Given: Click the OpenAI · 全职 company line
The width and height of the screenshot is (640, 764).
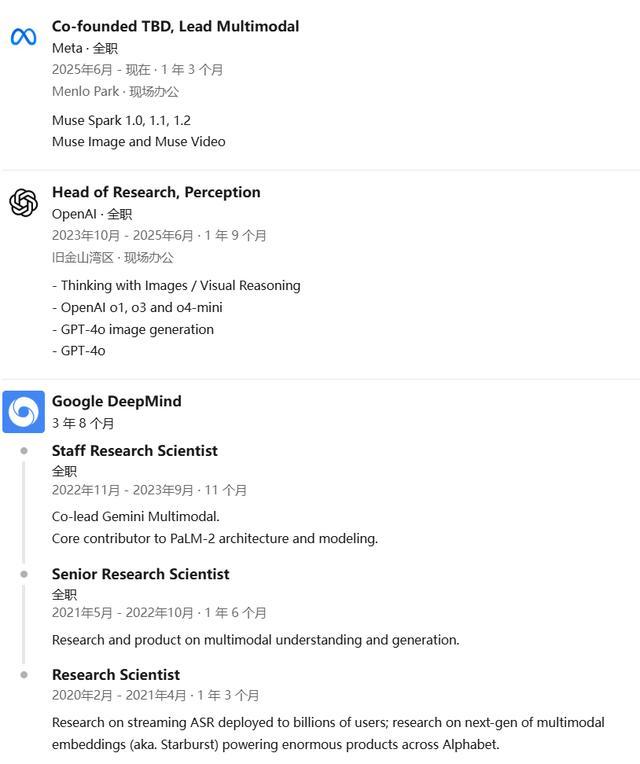Looking at the screenshot, I should 92,214.
